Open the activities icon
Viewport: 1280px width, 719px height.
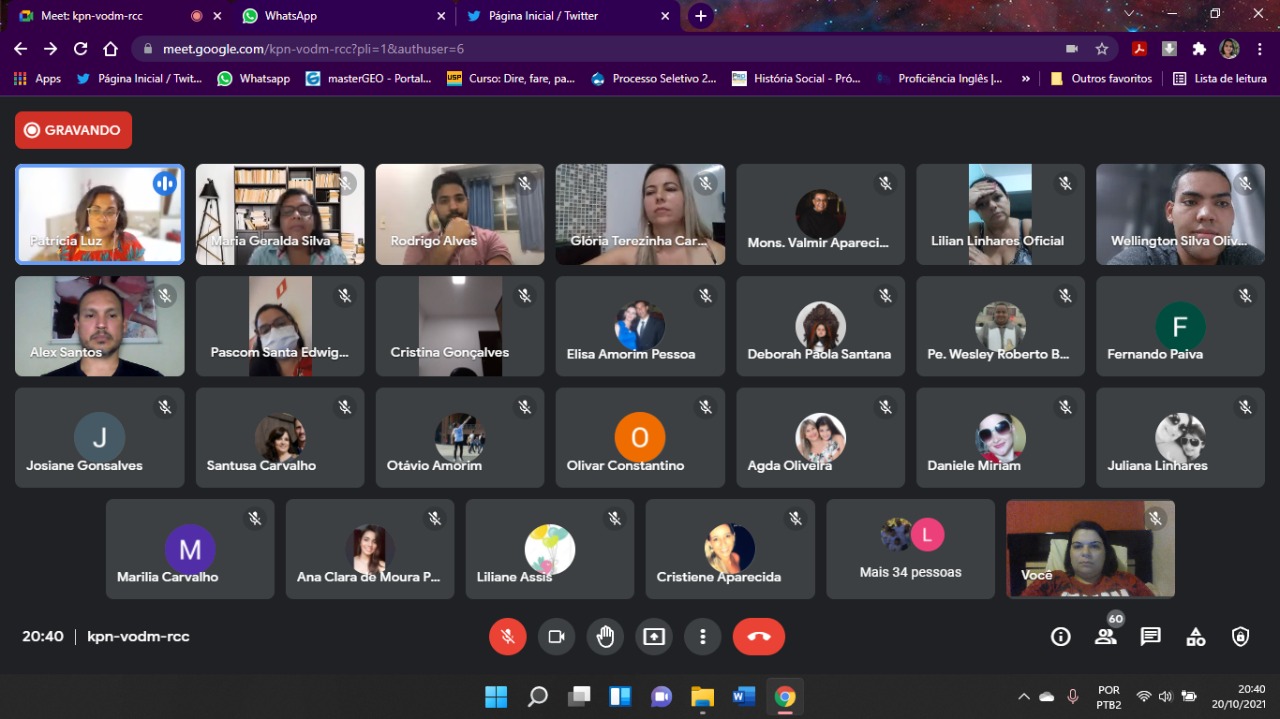pyautogui.click(x=1196, y=637)
